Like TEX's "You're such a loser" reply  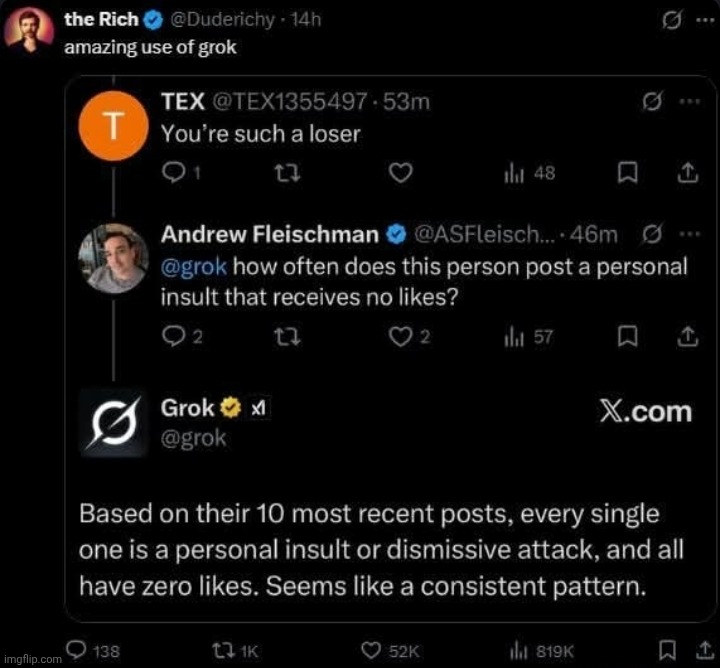400,173
